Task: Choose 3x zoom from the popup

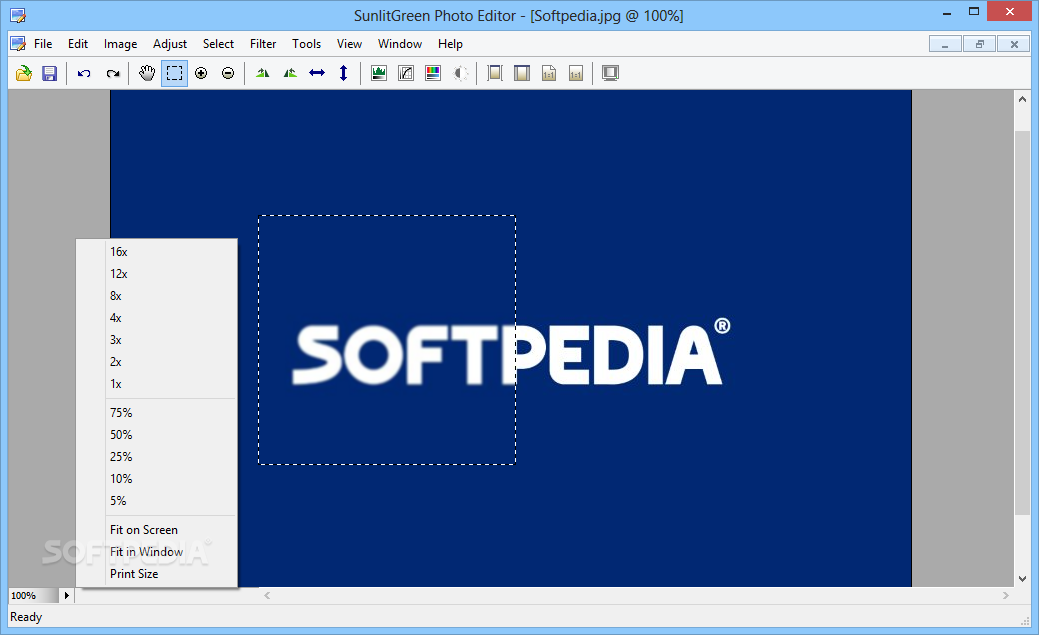Action: 157,339
